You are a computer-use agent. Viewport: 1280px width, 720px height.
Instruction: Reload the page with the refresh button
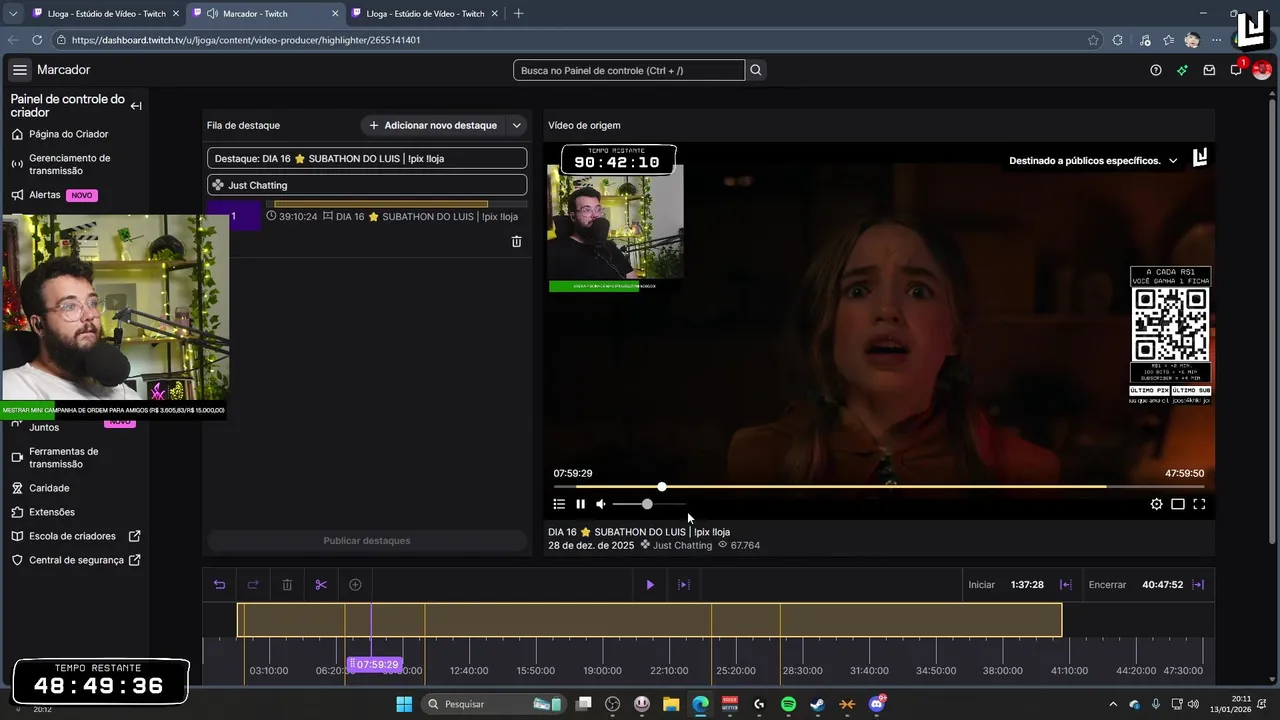[x=37, y=40]
